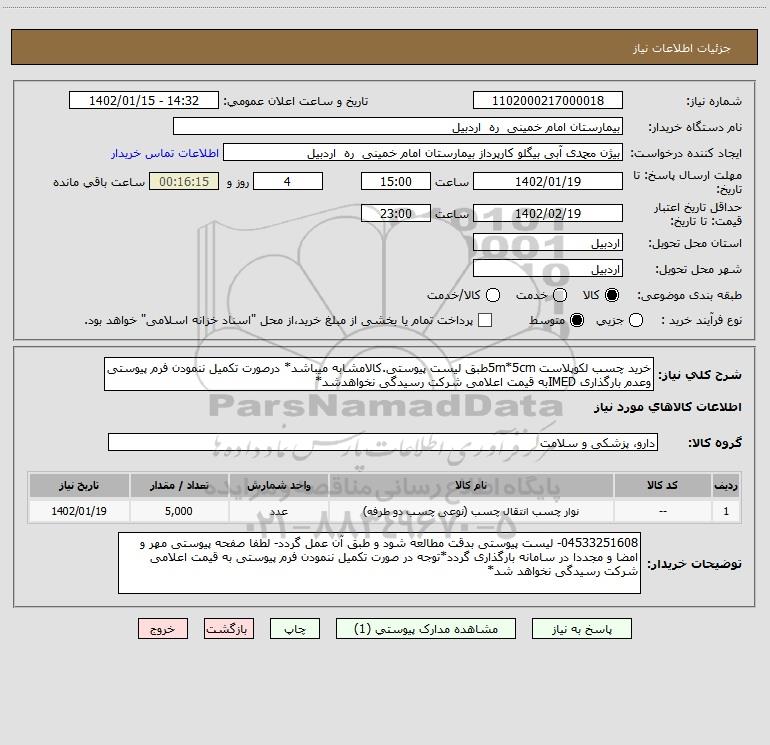Click the deadline time 15:00 field
The width and height of the screenshot is (770, 745).
coord(396,181)
